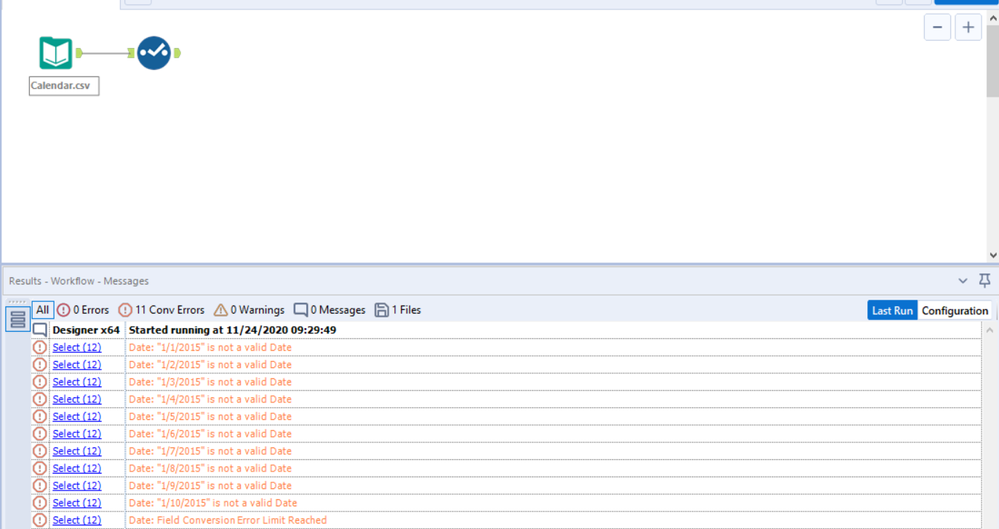The height and width of the screenshot is (529, 999).
Task: Click error icon on 1/9/2015 row
Action: click(x=40, y=486)
